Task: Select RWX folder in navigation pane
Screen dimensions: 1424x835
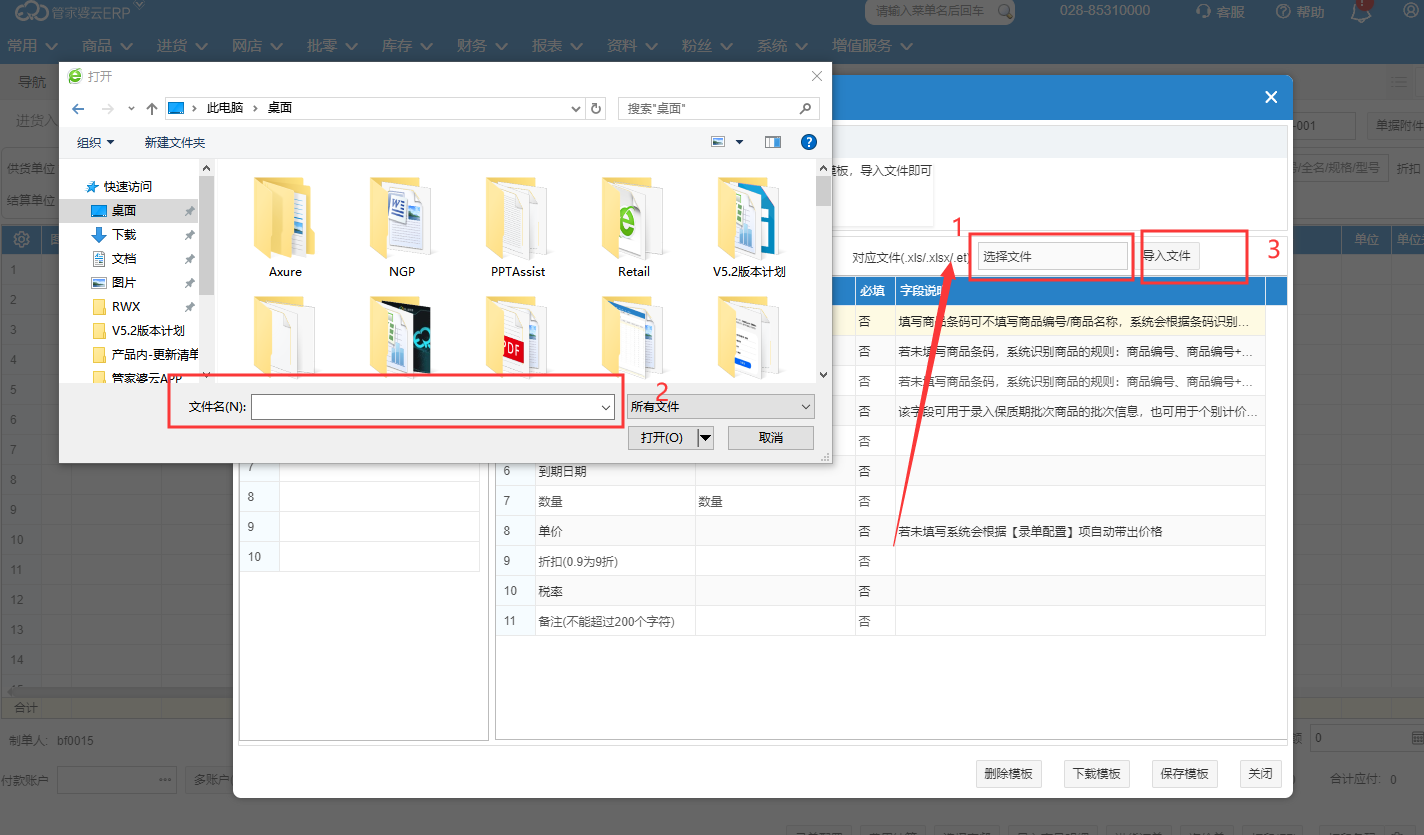Action: [126, 307]
